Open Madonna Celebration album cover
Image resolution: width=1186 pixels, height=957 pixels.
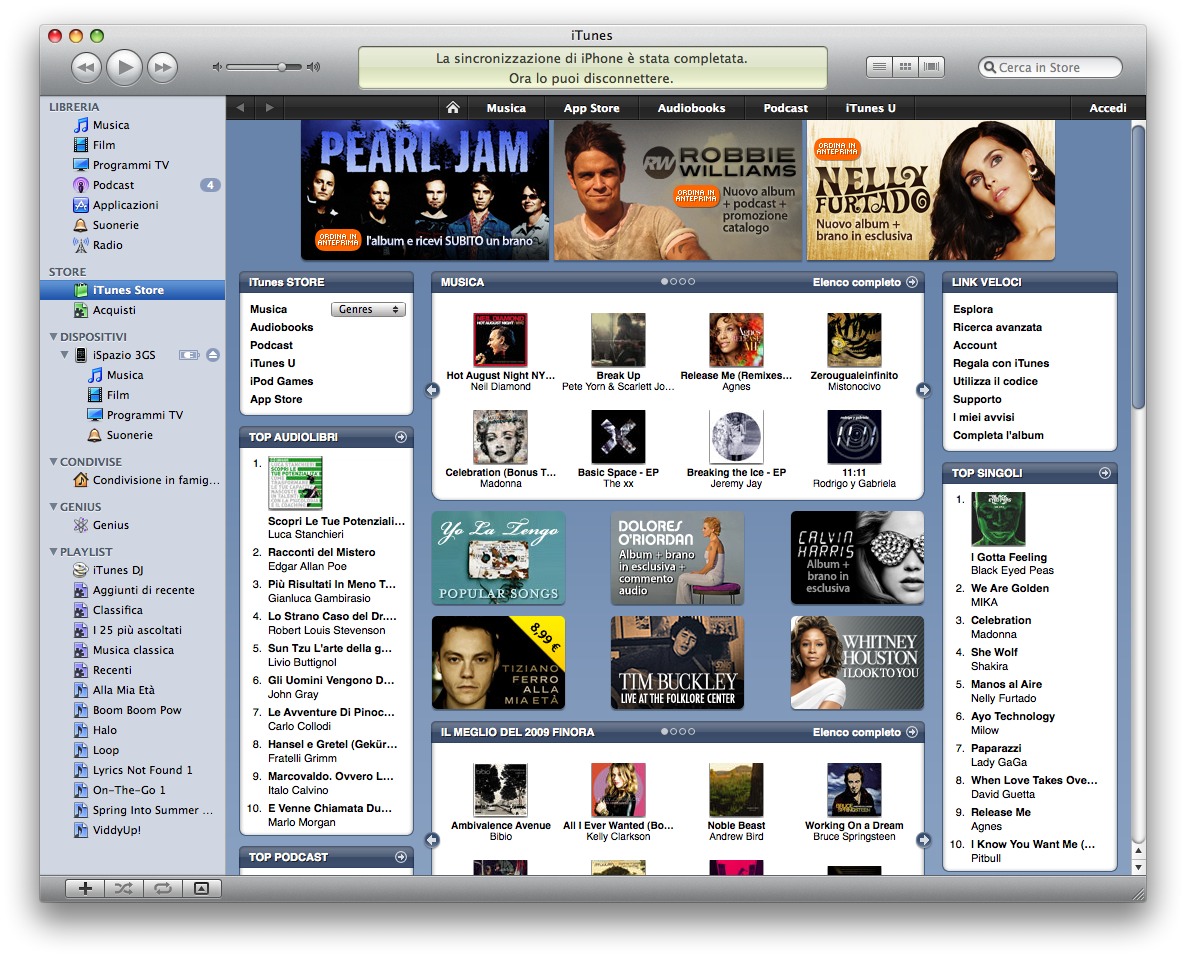(x=500, y=437)
